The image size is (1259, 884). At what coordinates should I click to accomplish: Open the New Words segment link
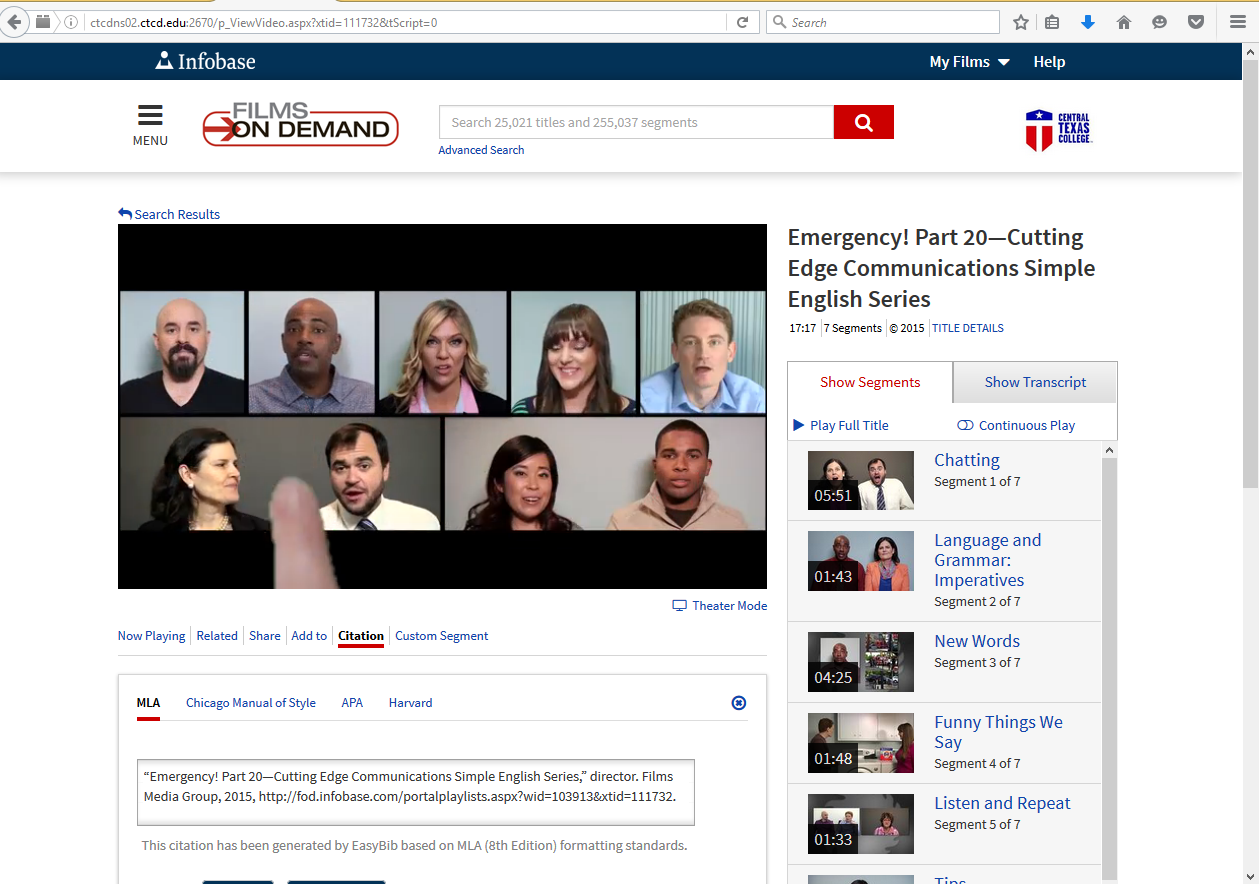click(x=977, y=641)
